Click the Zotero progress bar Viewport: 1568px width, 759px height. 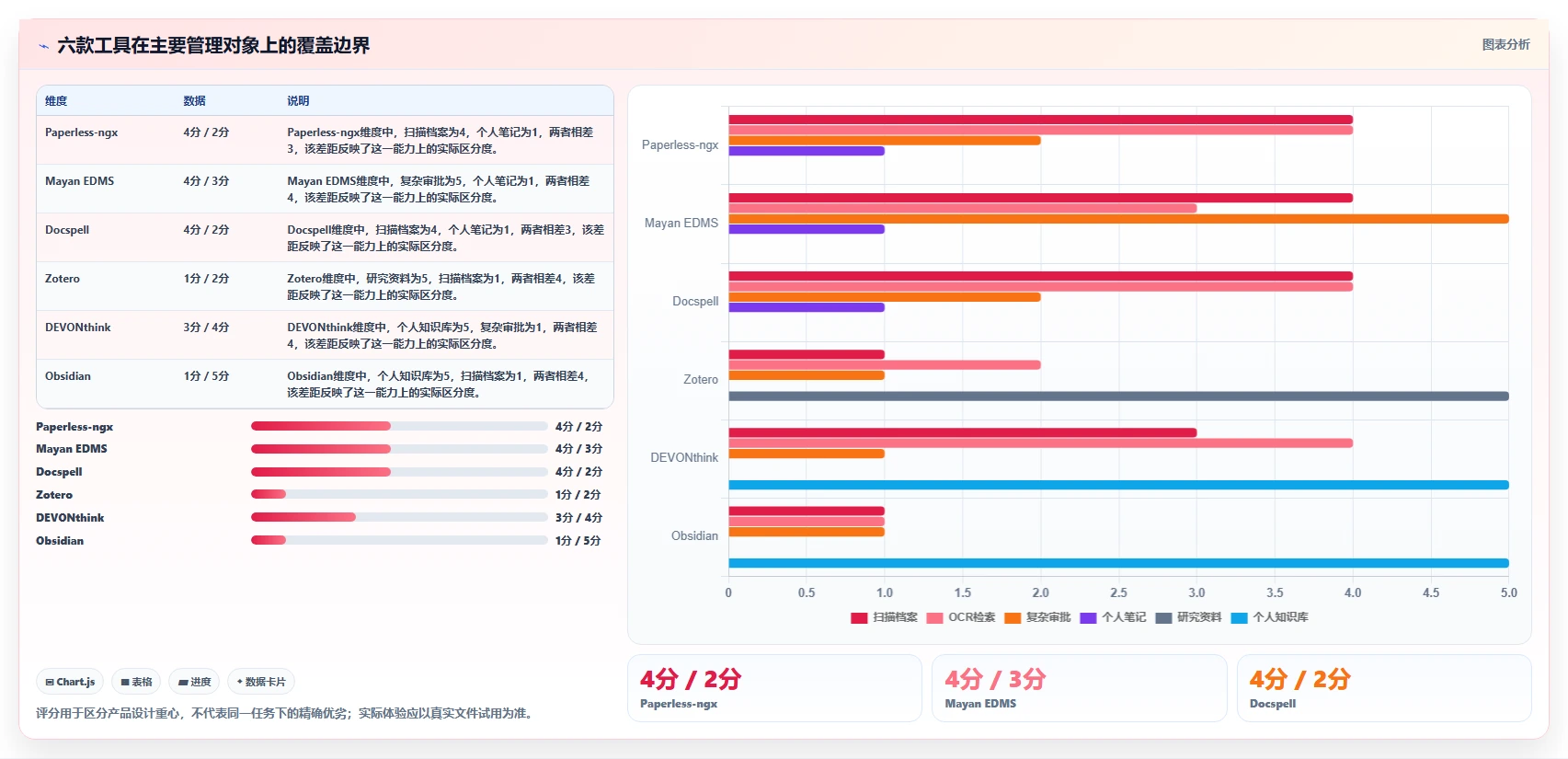(399, 494)
